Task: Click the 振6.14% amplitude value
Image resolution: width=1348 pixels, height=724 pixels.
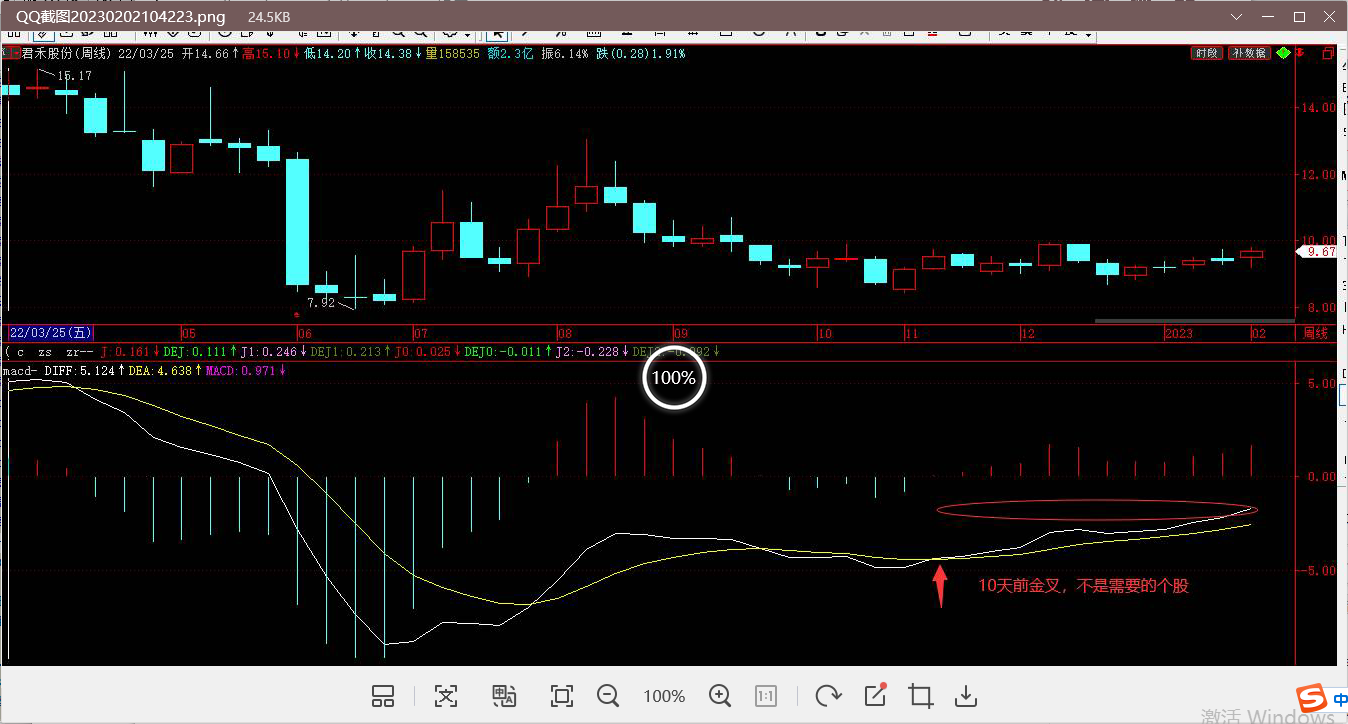Action: coord(566,53)
